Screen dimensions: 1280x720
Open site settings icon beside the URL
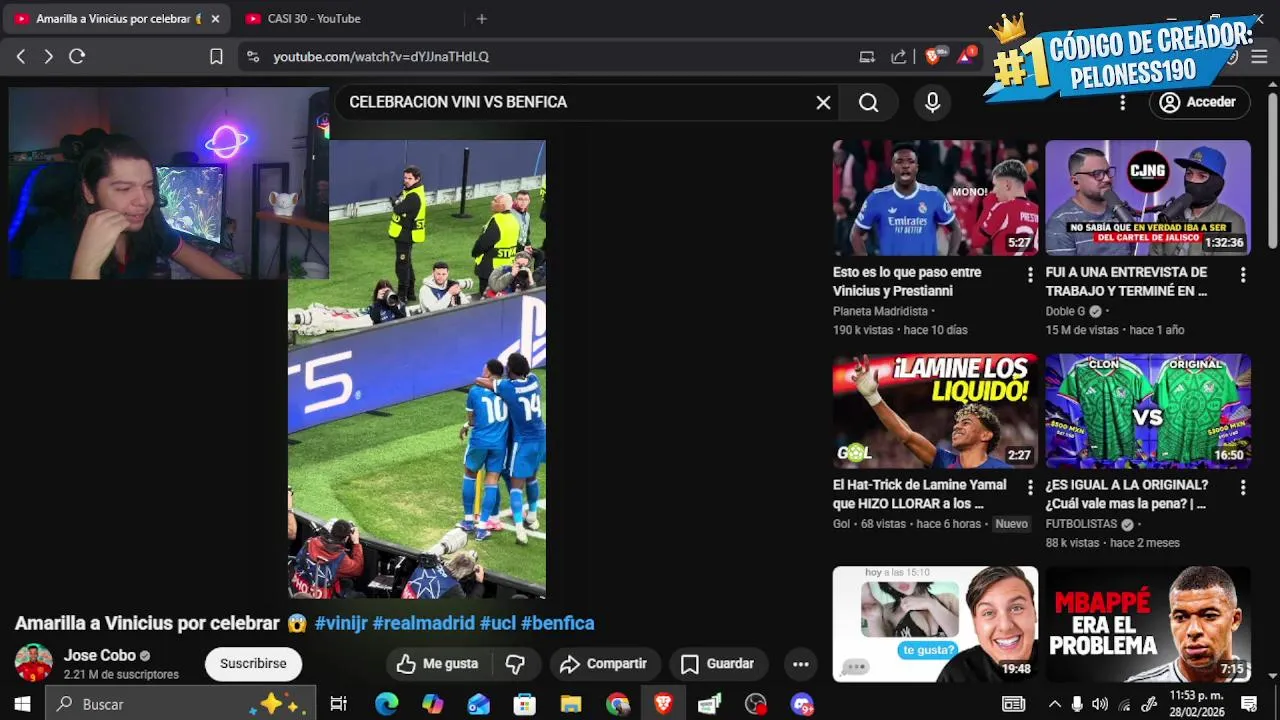point(252,57)
